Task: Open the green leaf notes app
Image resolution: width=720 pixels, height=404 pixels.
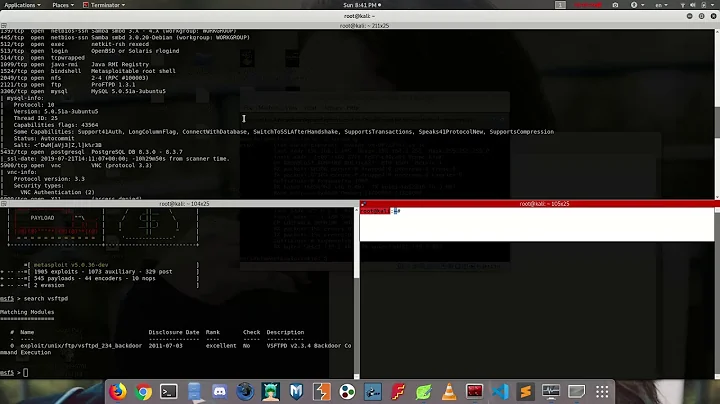Action: tap(423, 392)
